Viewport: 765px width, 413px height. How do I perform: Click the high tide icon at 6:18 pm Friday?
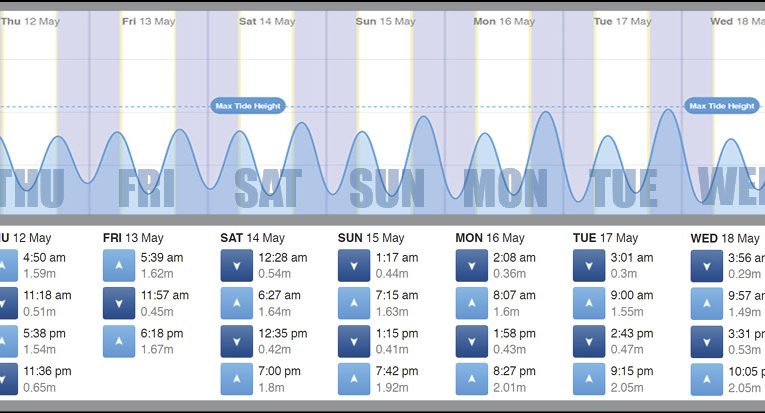tap(119, 340)
